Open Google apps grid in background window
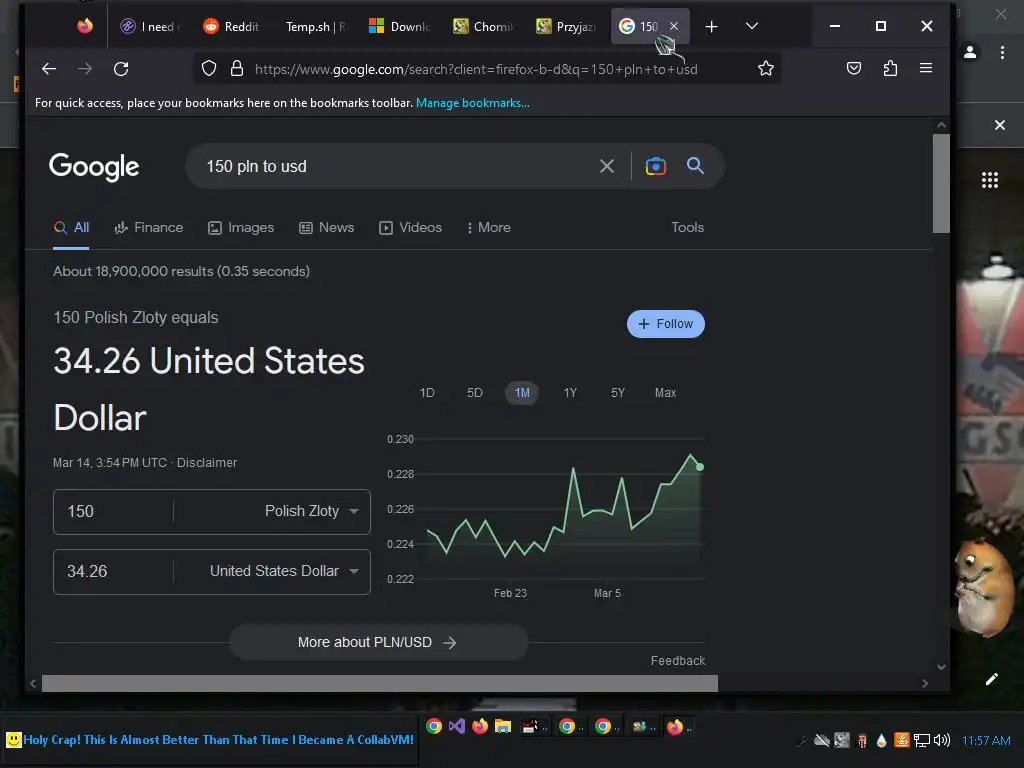This screenshot has height=768, width=1024. (x=989, y=180)
